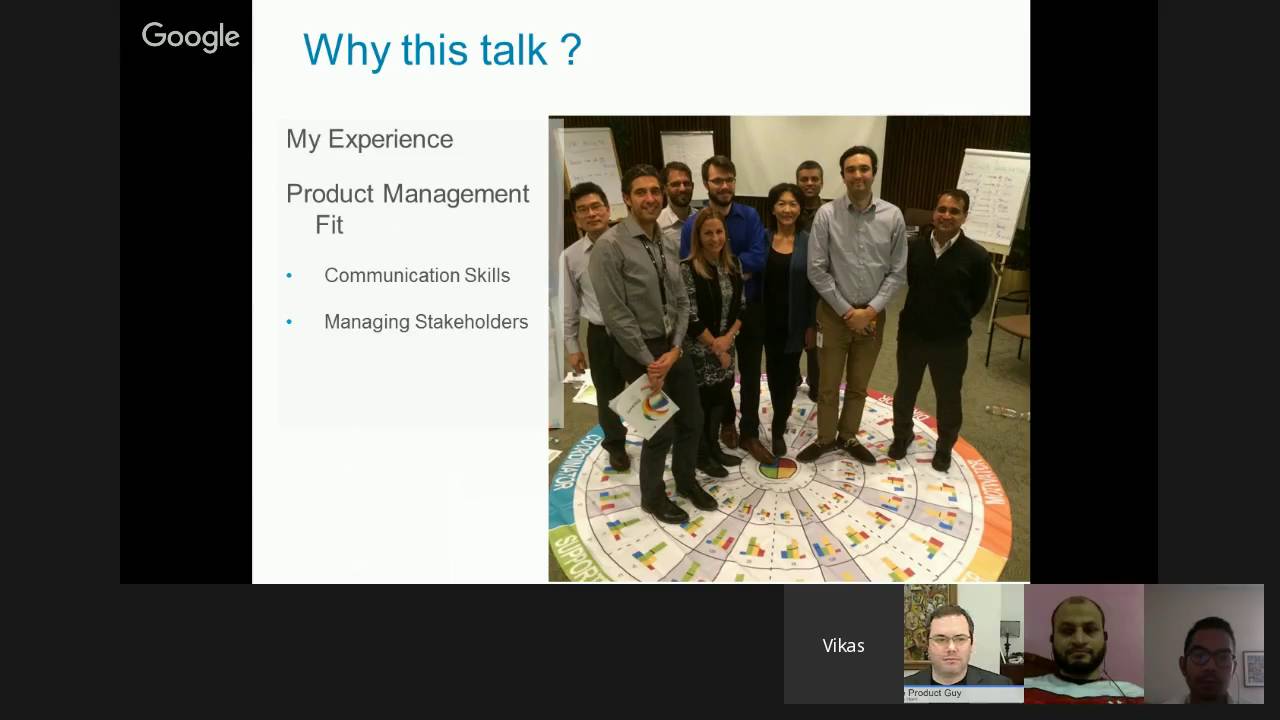Click the flipchart easel at photo's right edge
Image resolution: width=1280 pixels, height=720 pixels.
(994, 198)
